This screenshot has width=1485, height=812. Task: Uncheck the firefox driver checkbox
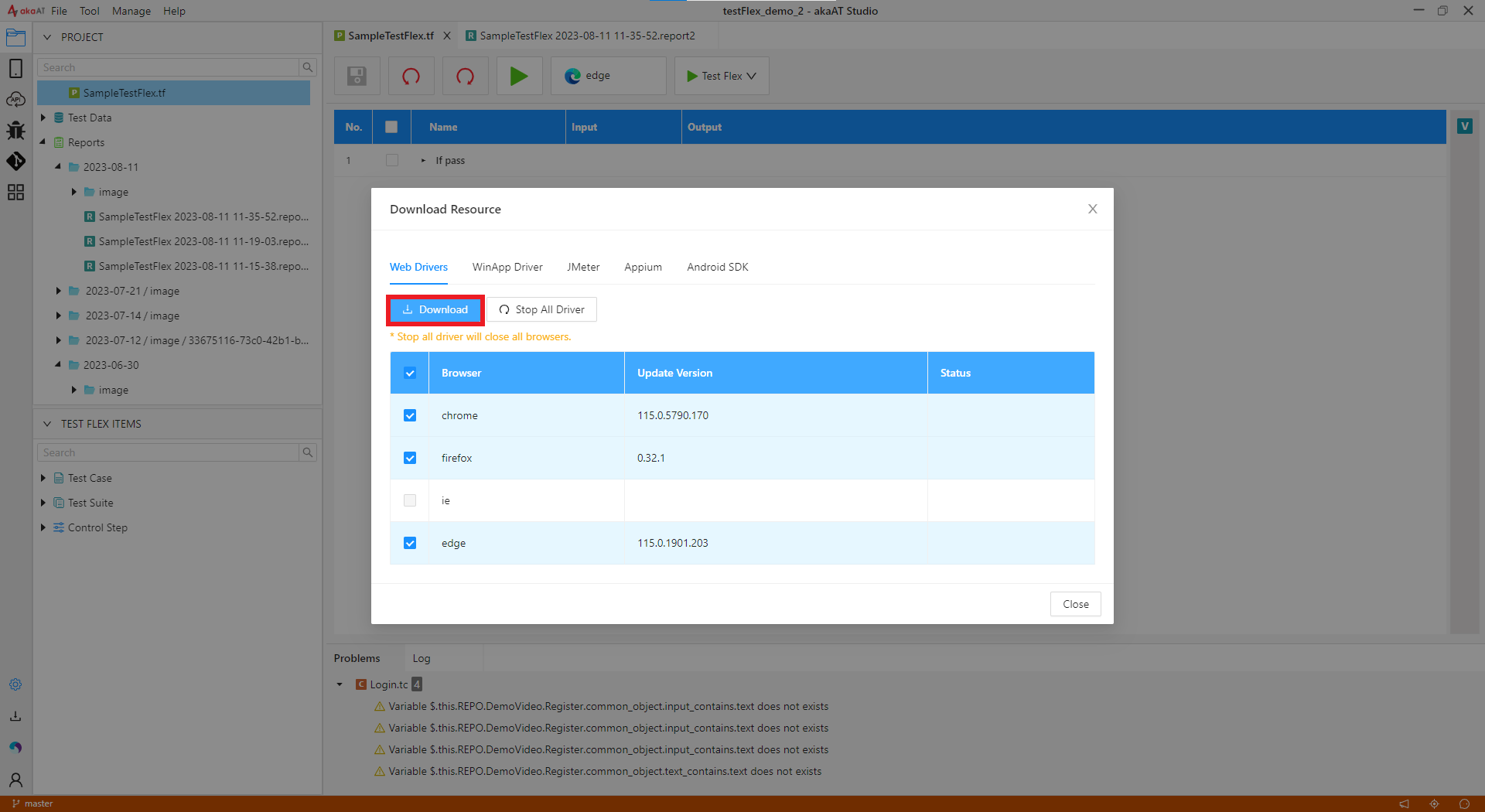pos(410,458)
